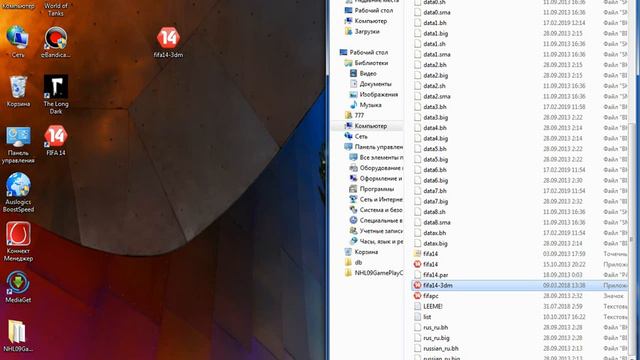Image resolution: width=640 pixels, height=360 pixels.
Task: Select the FIFA 14 desktop shortcut
Action: click(x=56, y=140)
